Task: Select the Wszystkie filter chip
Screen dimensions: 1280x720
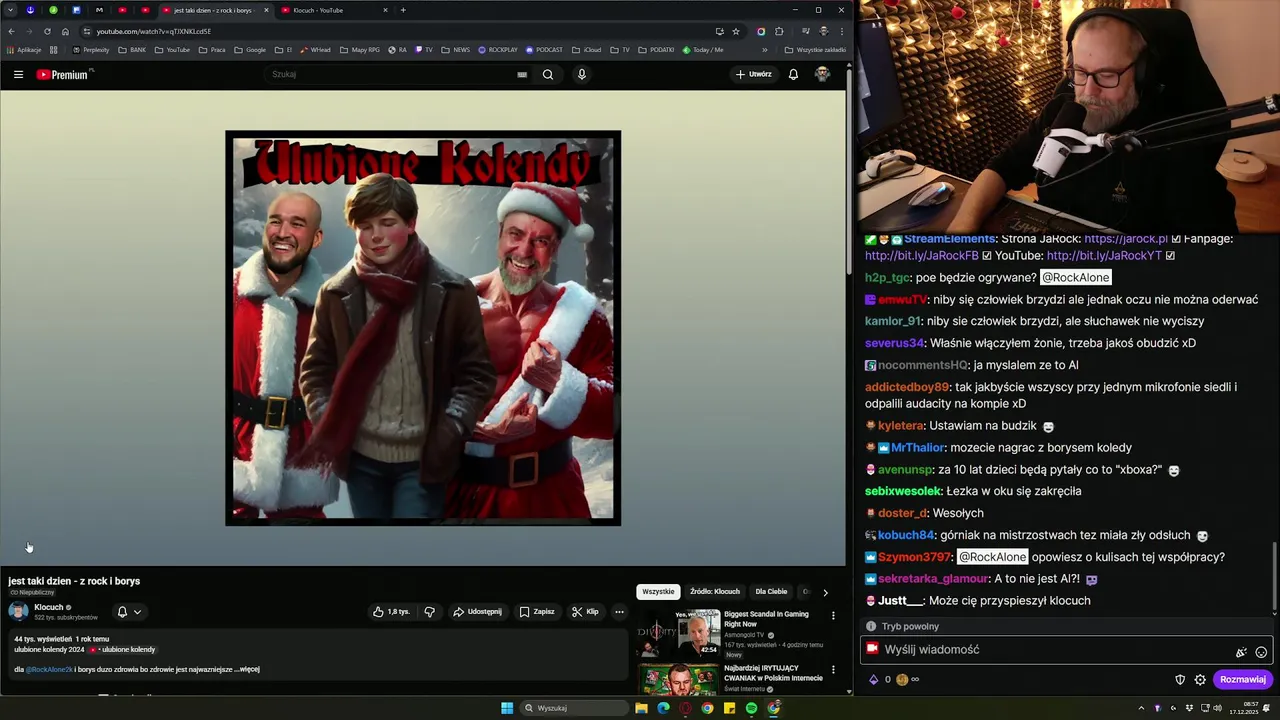Action: 658,592
